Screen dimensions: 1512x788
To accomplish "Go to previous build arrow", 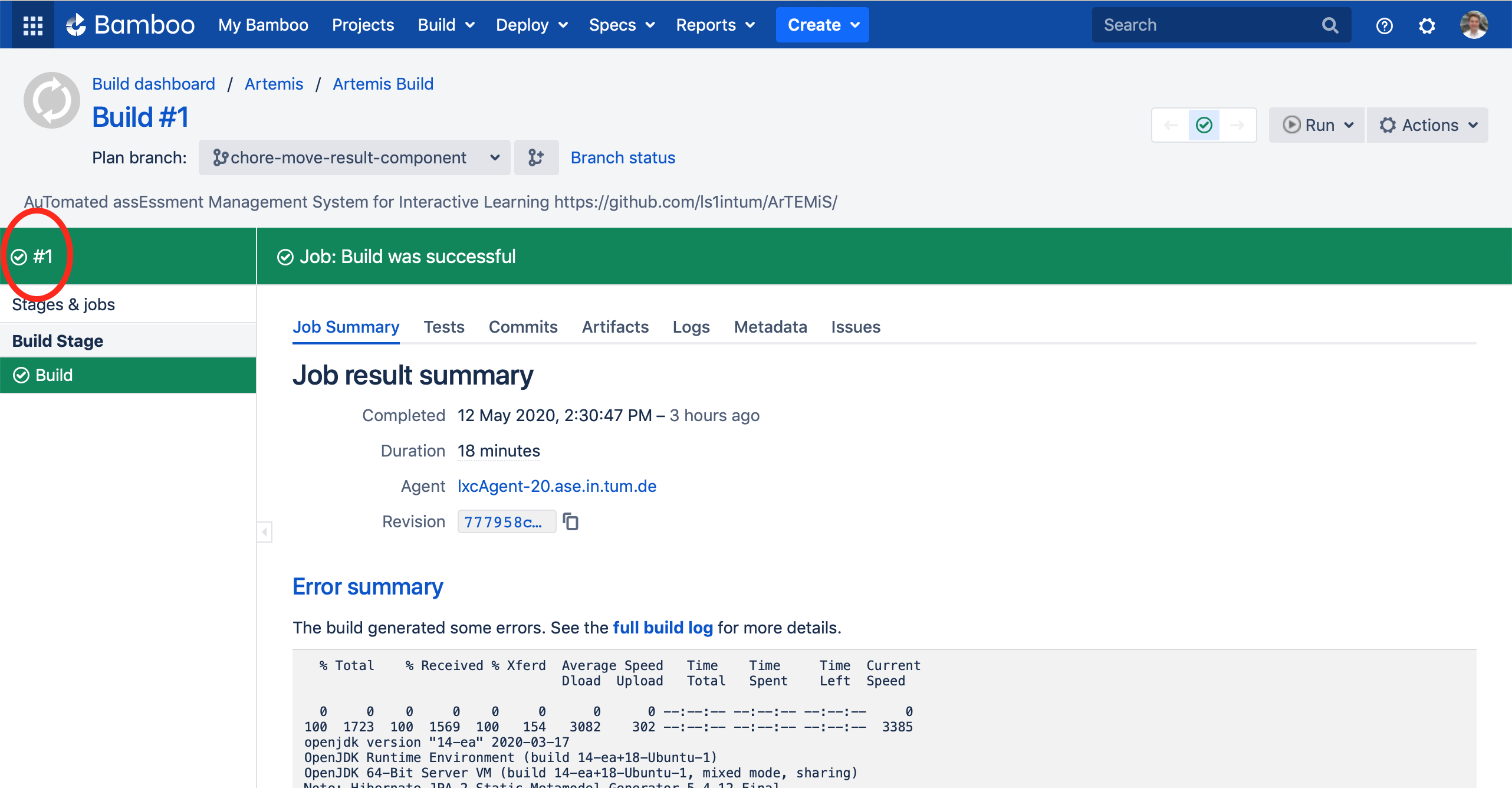I will (1171, 125).
